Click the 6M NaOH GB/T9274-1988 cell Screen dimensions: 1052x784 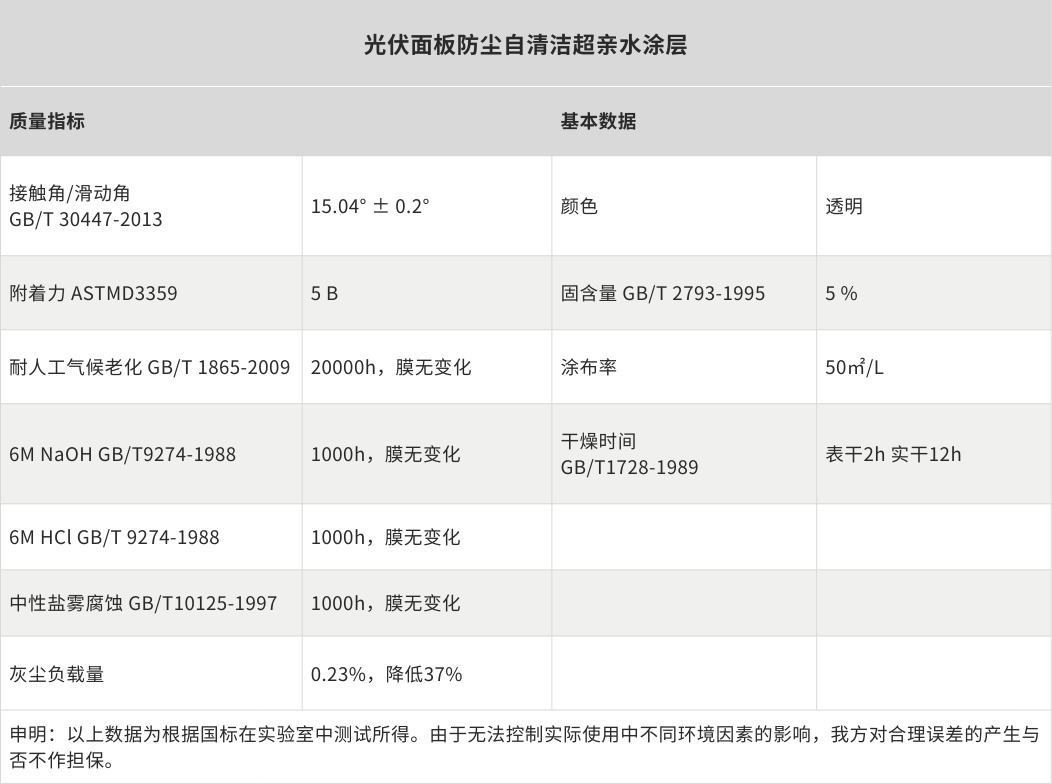click(122, 454)
